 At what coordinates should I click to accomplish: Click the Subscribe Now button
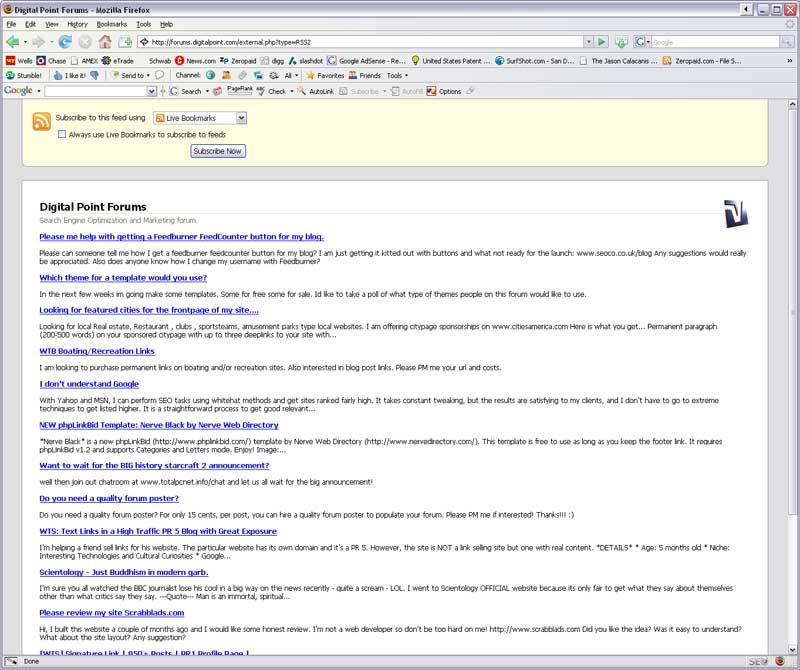[218, 151]
